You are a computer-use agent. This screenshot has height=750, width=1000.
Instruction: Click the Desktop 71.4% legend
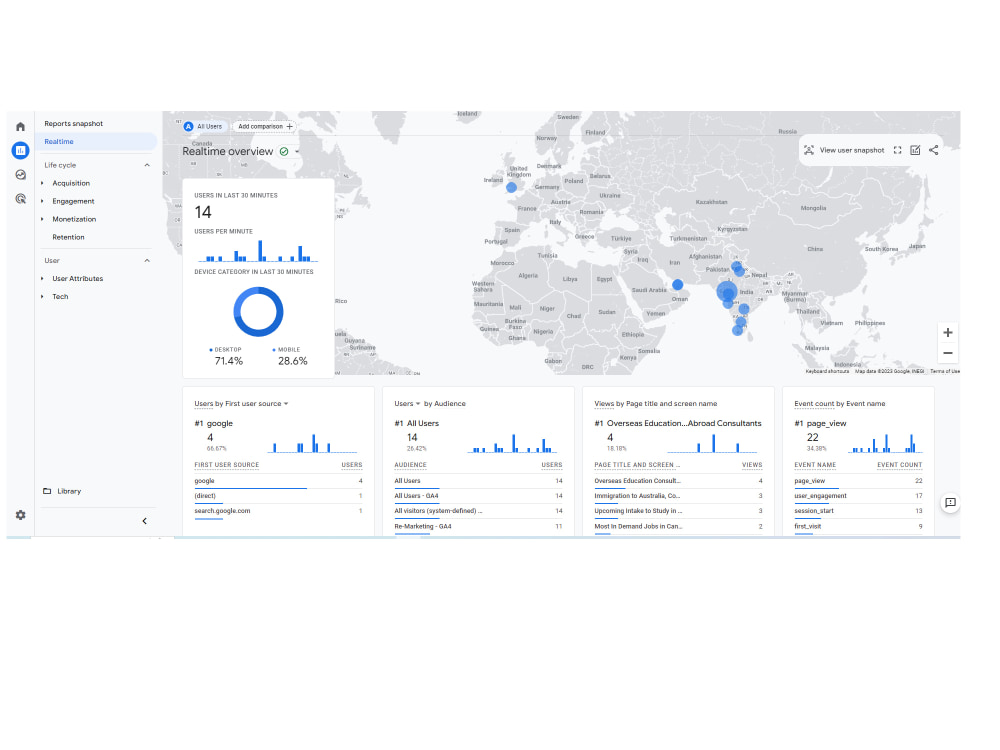pos(228,357)
